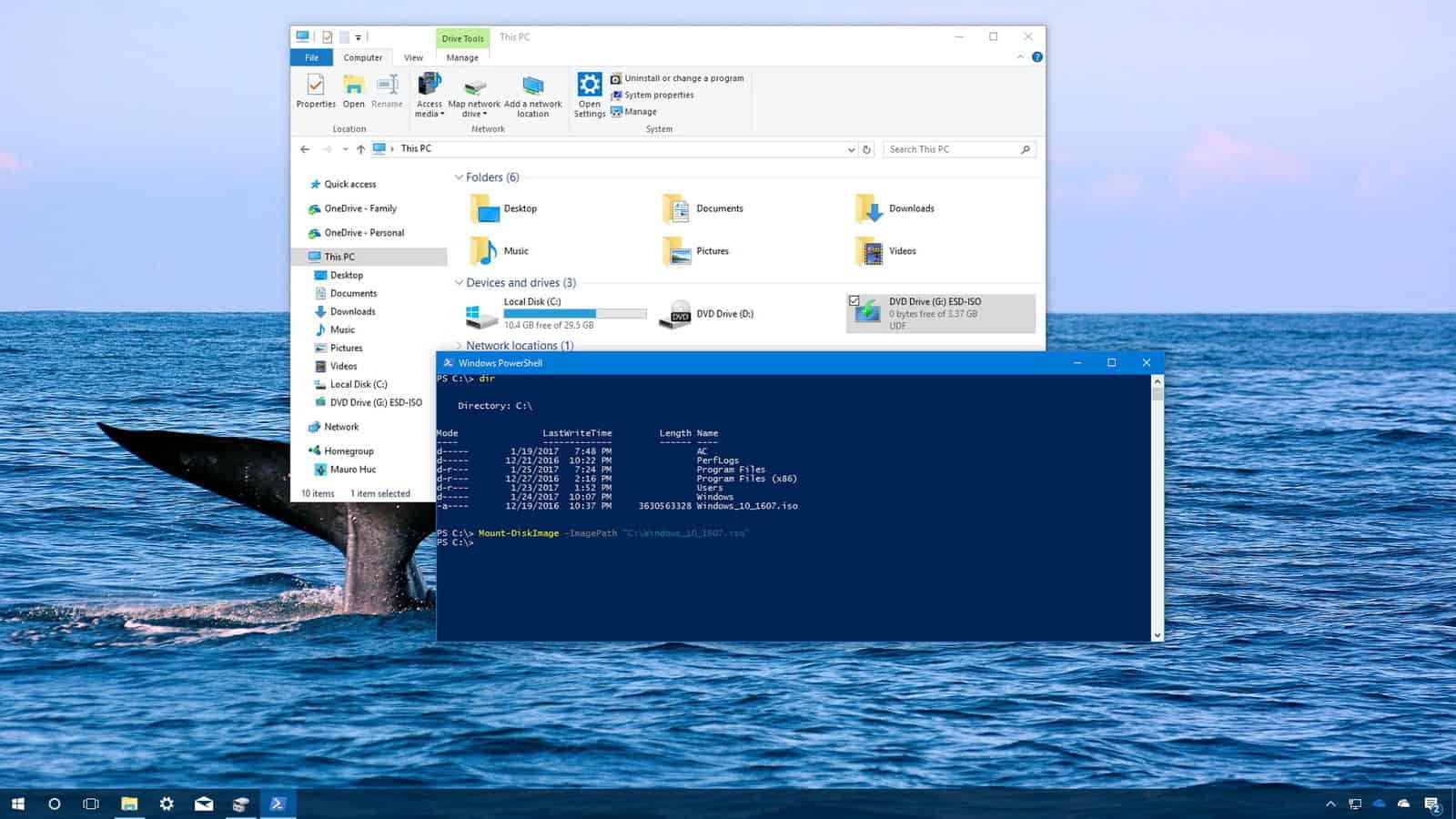Open Music in the navigation pane
Viewport: 1456px width, 819px height.
click(x=334, y=329)
